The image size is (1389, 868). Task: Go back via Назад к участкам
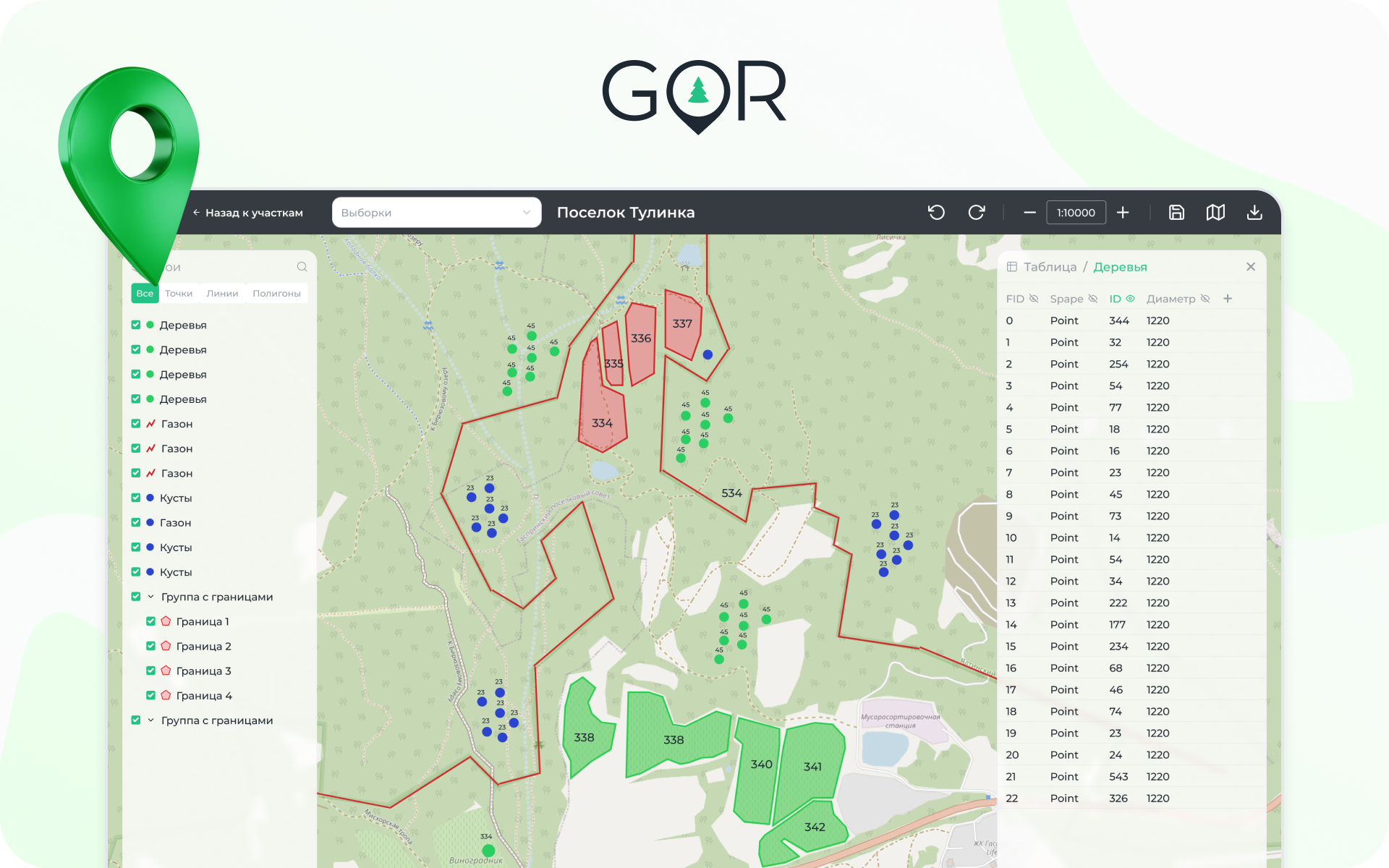point(247,213)
